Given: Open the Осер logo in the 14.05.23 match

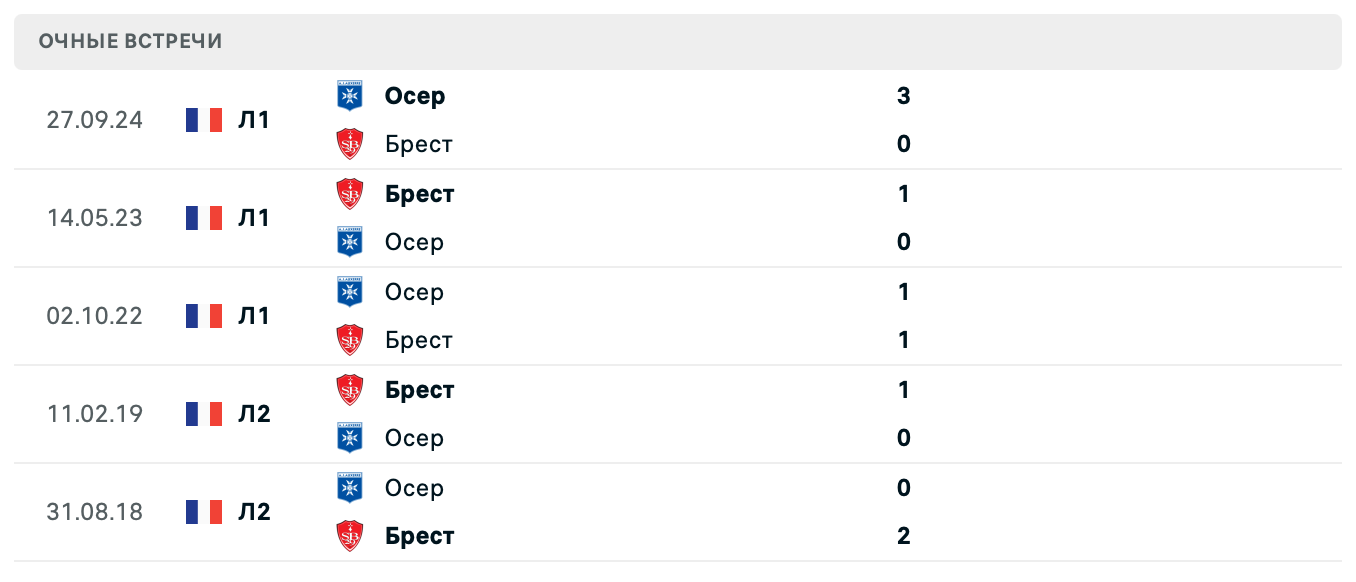Looking at the screenshot, I should click(x=350, y=242).
